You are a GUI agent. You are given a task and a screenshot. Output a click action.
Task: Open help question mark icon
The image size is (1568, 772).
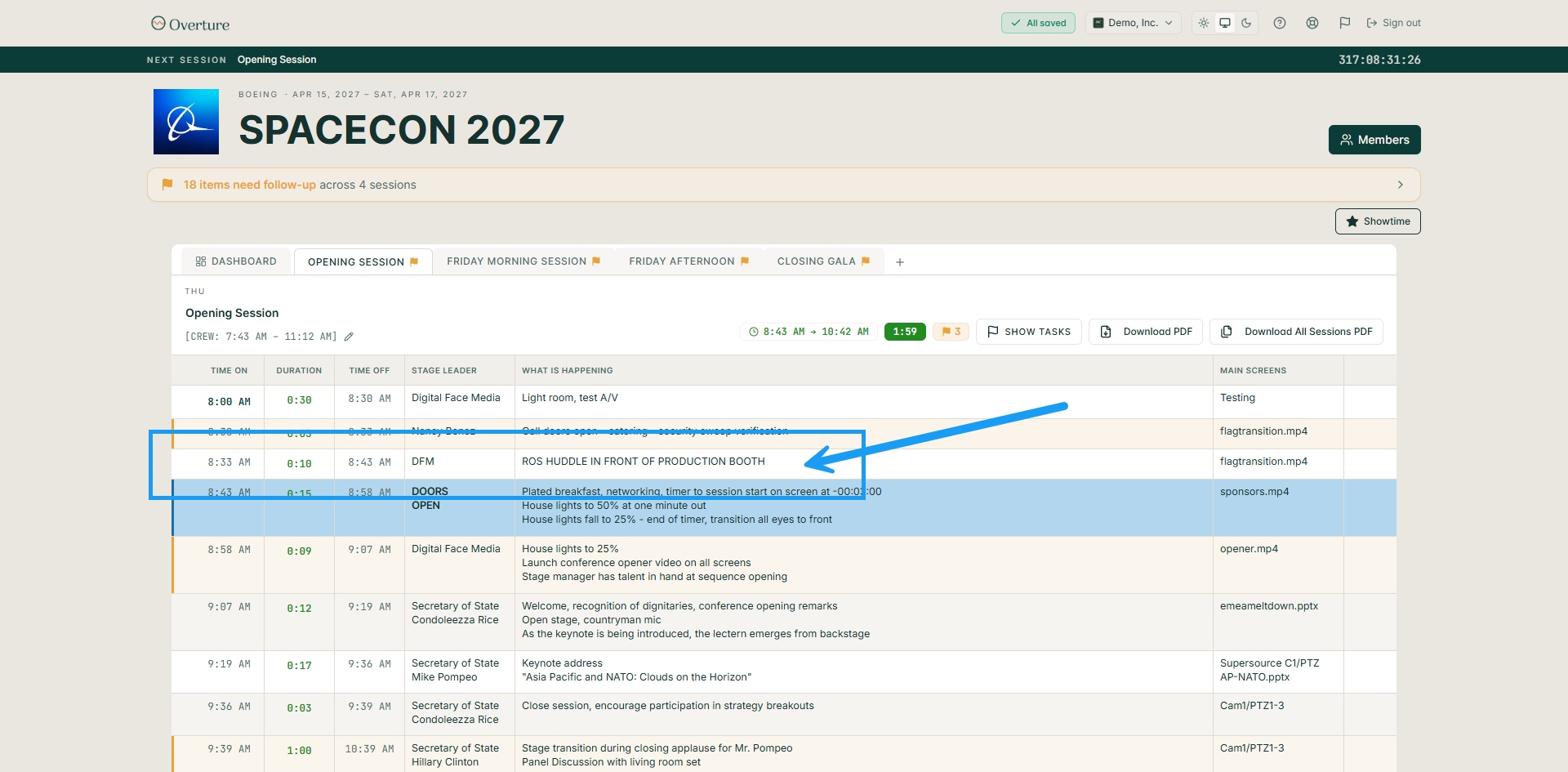point(1280,23)
